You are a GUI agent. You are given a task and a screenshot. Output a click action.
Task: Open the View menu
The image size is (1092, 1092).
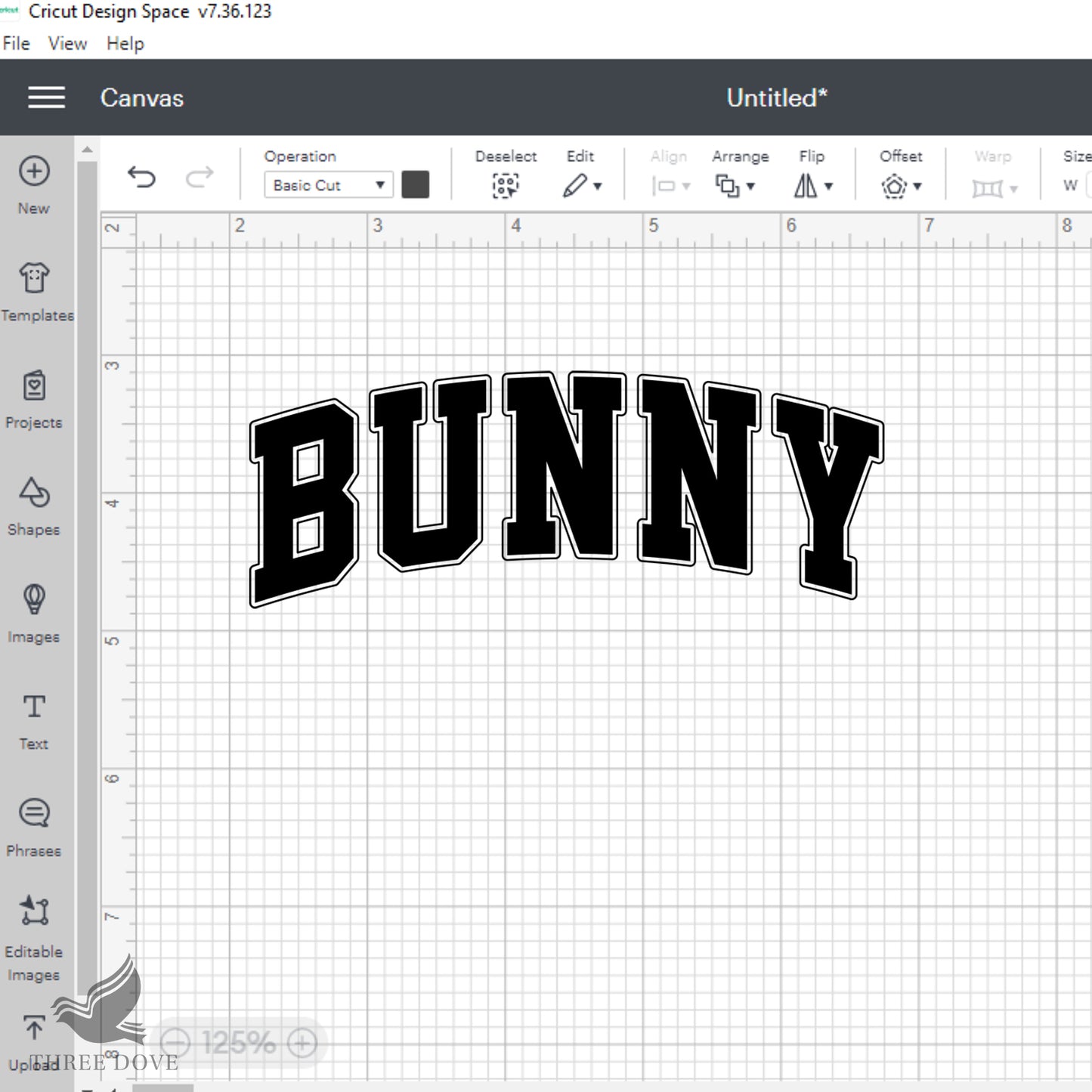(67, 44)
